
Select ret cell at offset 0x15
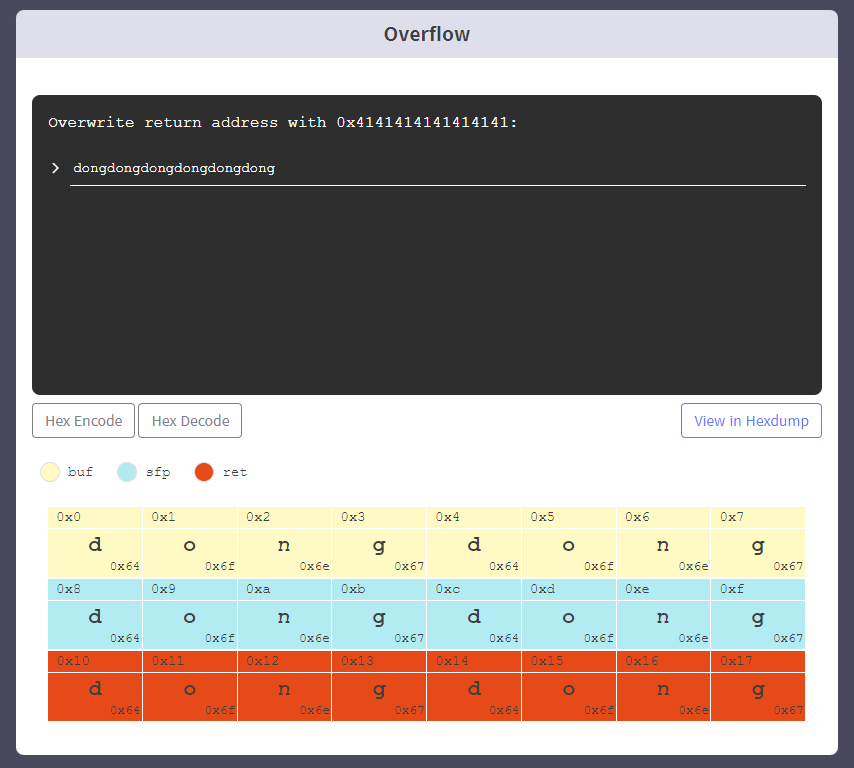point(569,686)
